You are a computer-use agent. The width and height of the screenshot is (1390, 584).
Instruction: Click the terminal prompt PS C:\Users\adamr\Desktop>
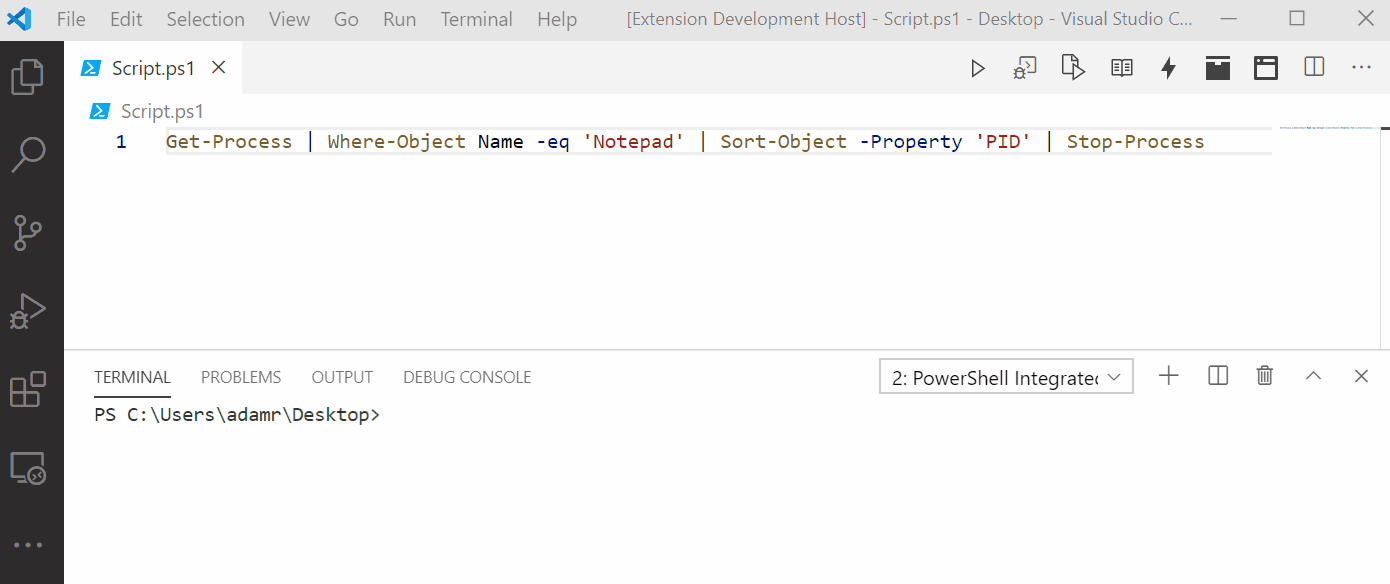(237, 415)
